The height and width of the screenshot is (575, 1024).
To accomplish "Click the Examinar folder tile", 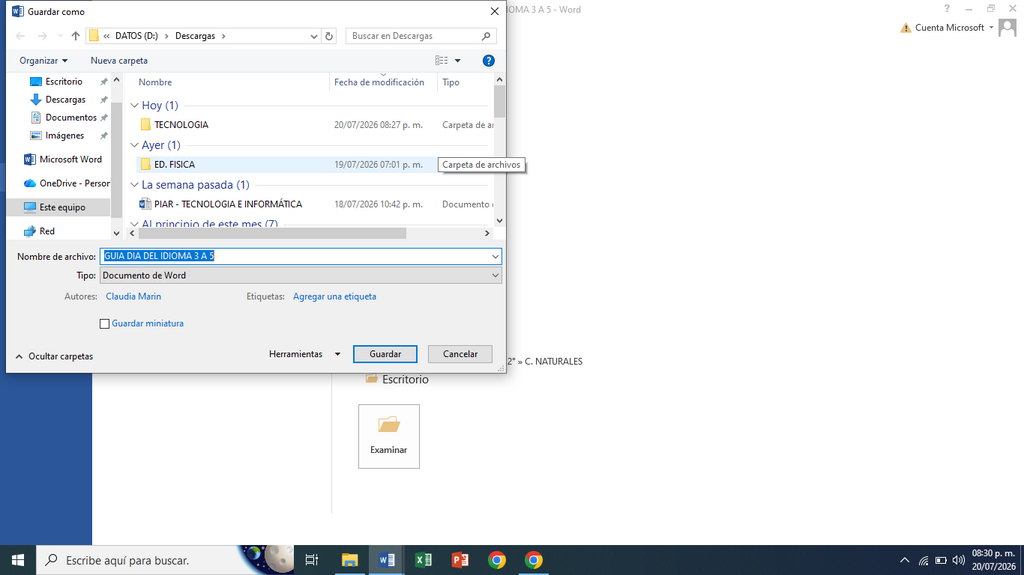I will [x=389, y=436].
